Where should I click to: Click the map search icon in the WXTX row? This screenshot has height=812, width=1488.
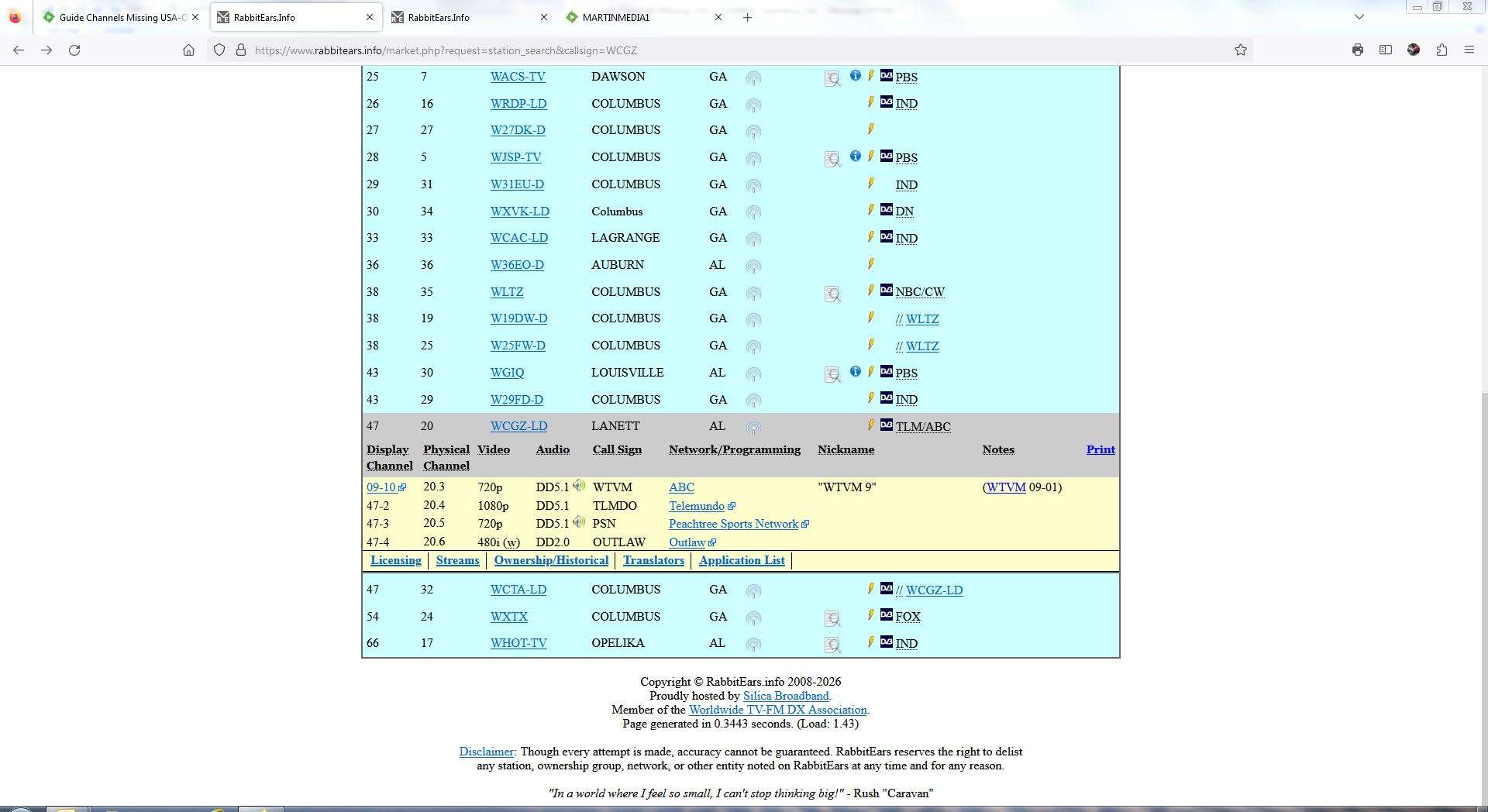tap(832, 618)
